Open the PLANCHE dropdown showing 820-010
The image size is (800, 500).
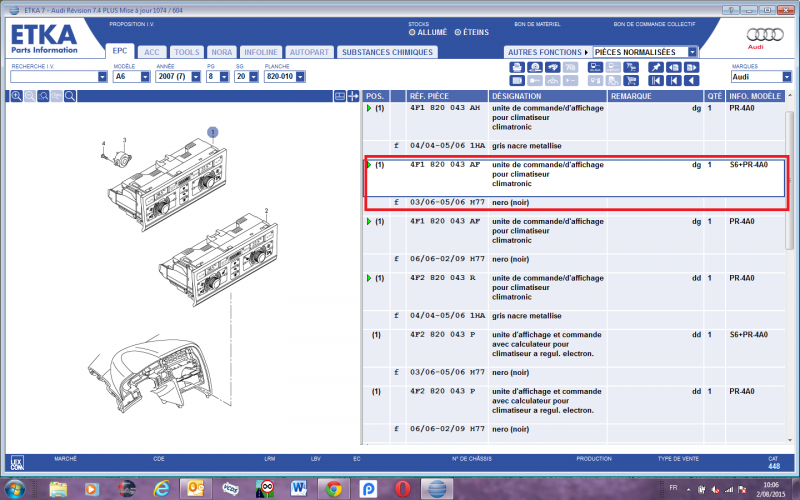tap(301, 77)
